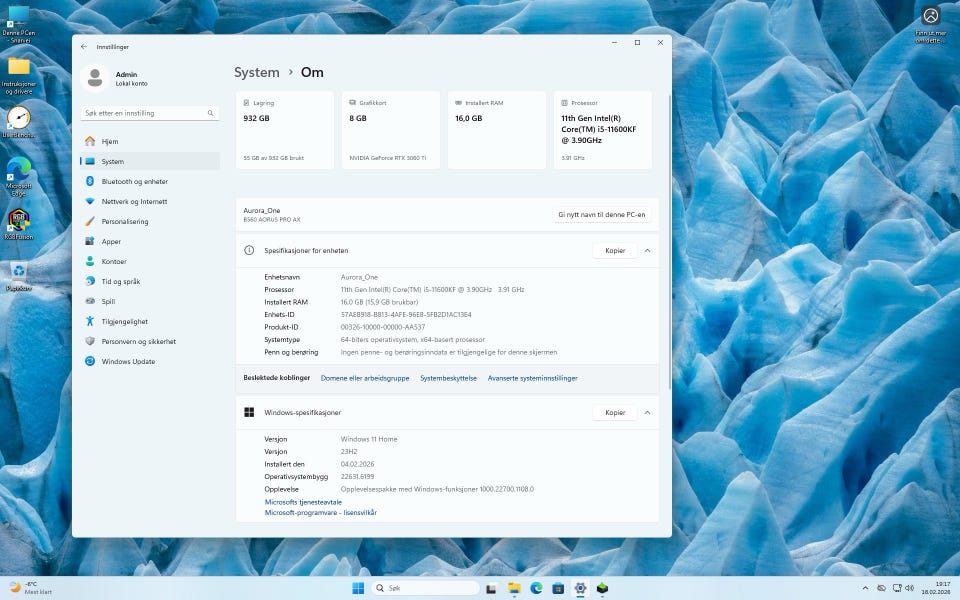Open Task View on the taskbar
960x600 pixels.
click(491, 588)
